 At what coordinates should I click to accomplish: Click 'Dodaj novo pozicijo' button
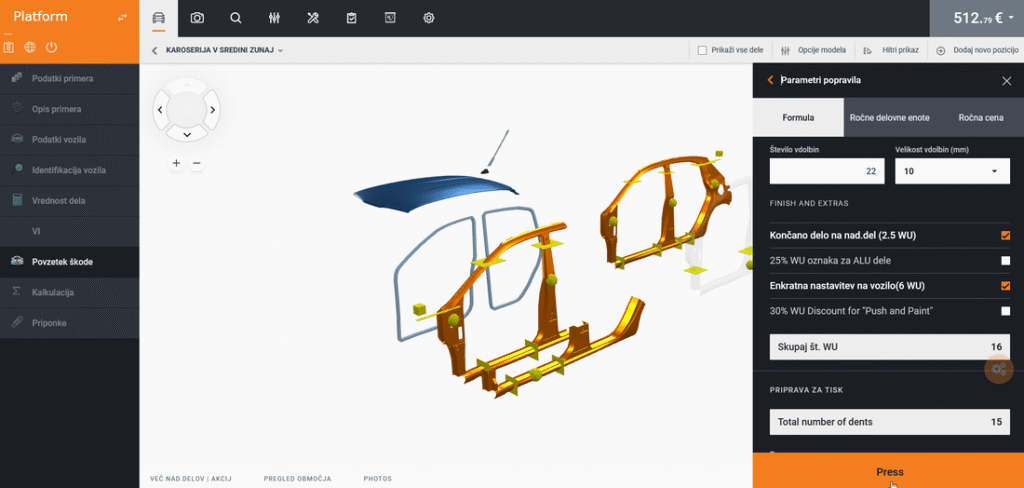tap(975, 50)
